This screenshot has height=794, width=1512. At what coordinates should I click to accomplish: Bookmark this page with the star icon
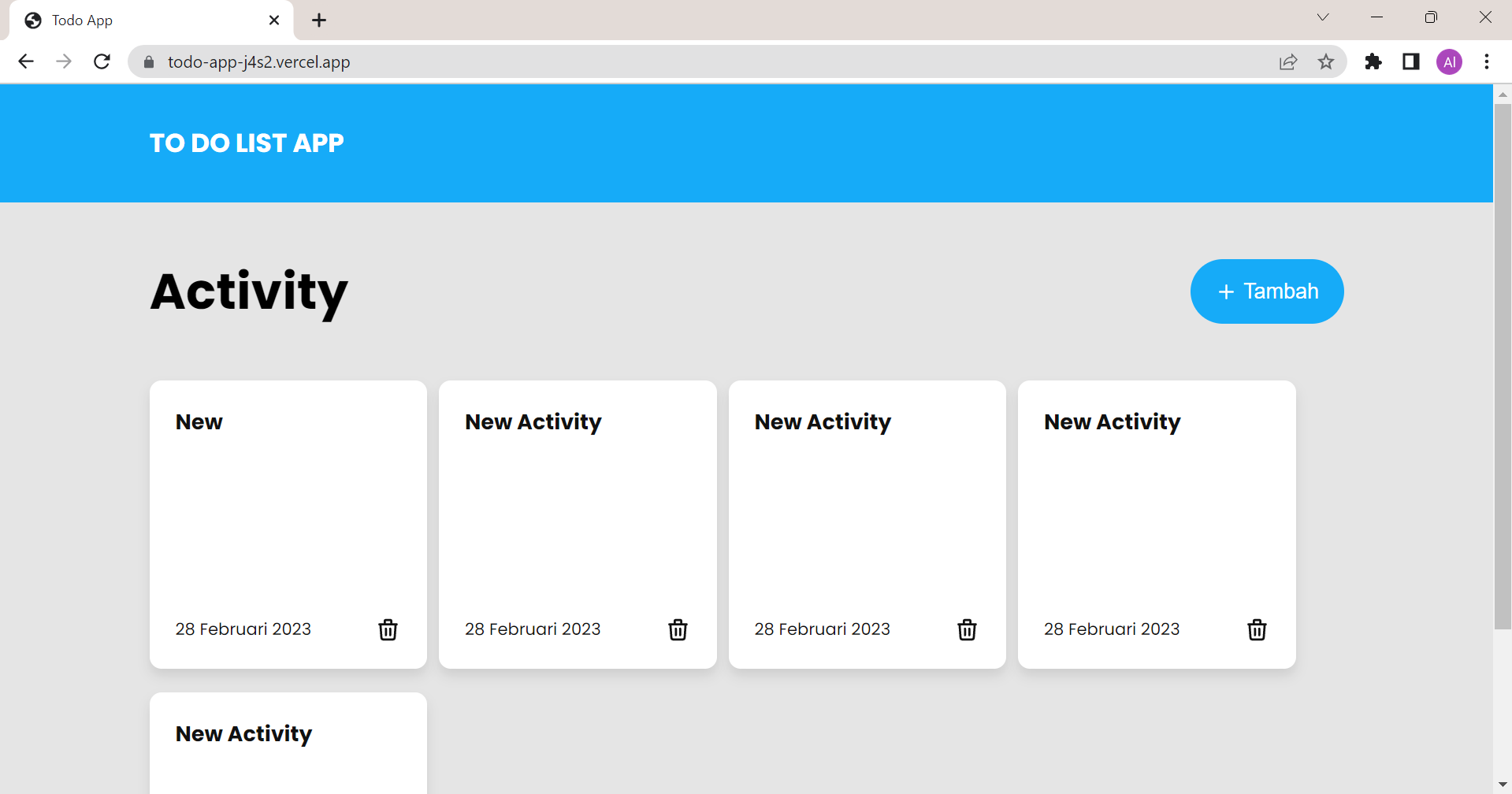click(1326, 61)
